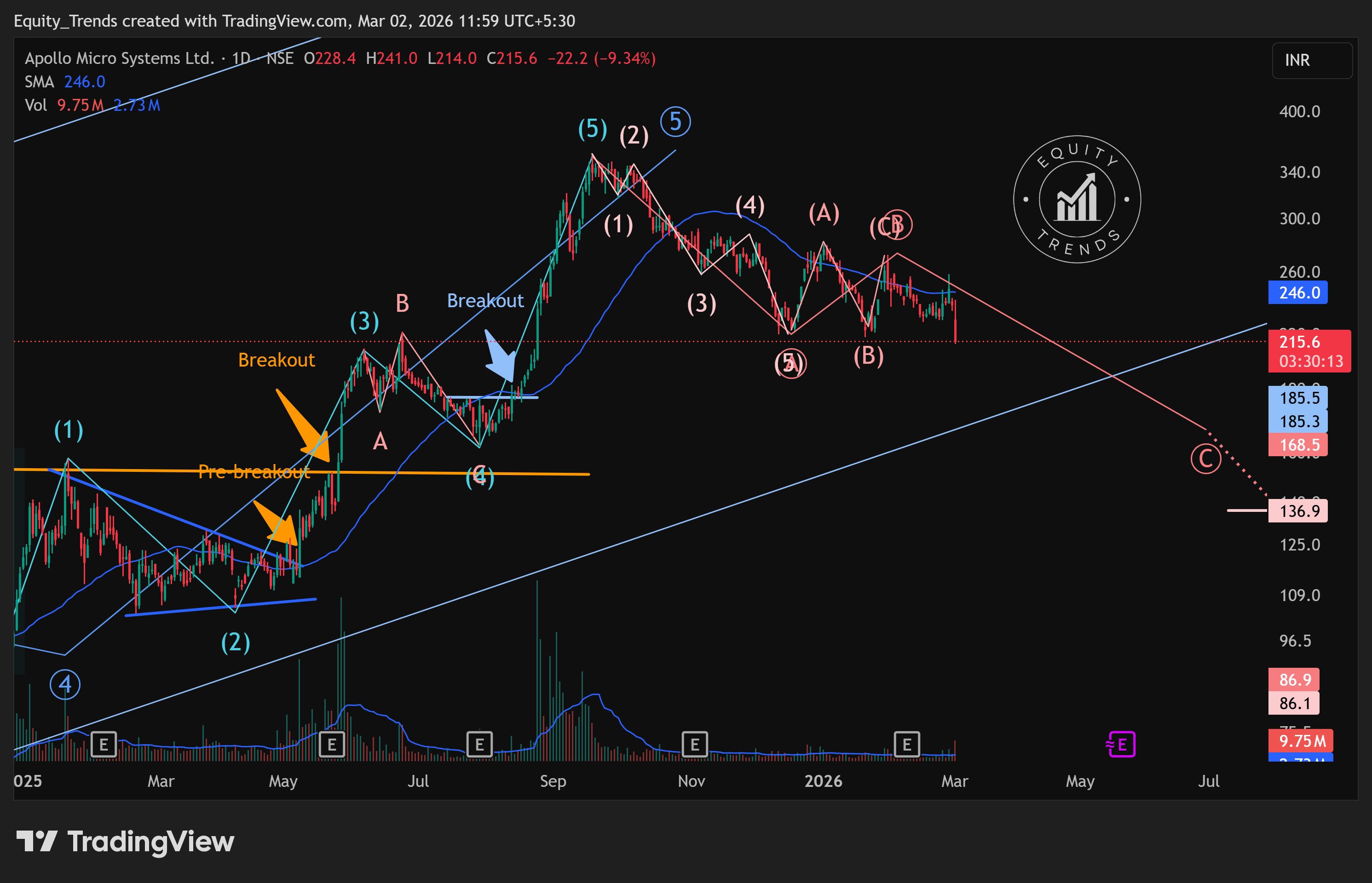Click the earnings E marker near June
This screenshot has height=883, width=1372.
(x=332, y=744)
